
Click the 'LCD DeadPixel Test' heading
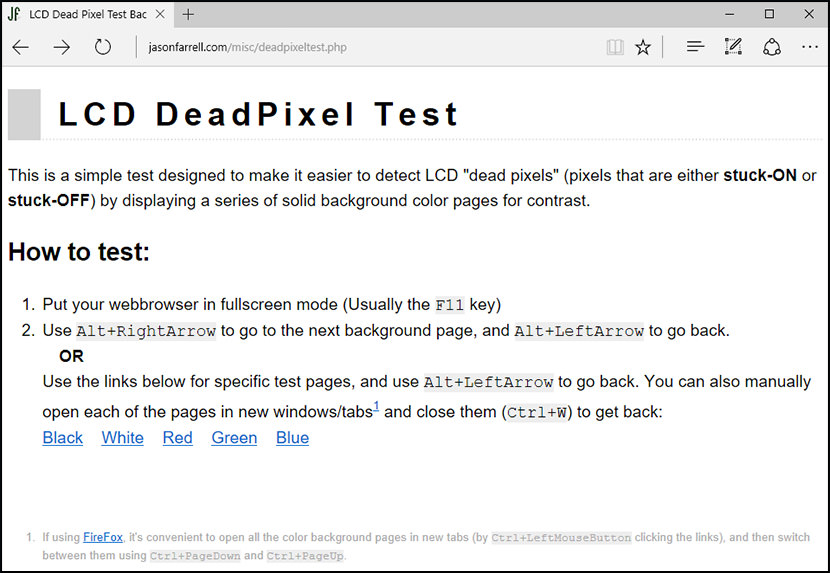click(258, 114)
